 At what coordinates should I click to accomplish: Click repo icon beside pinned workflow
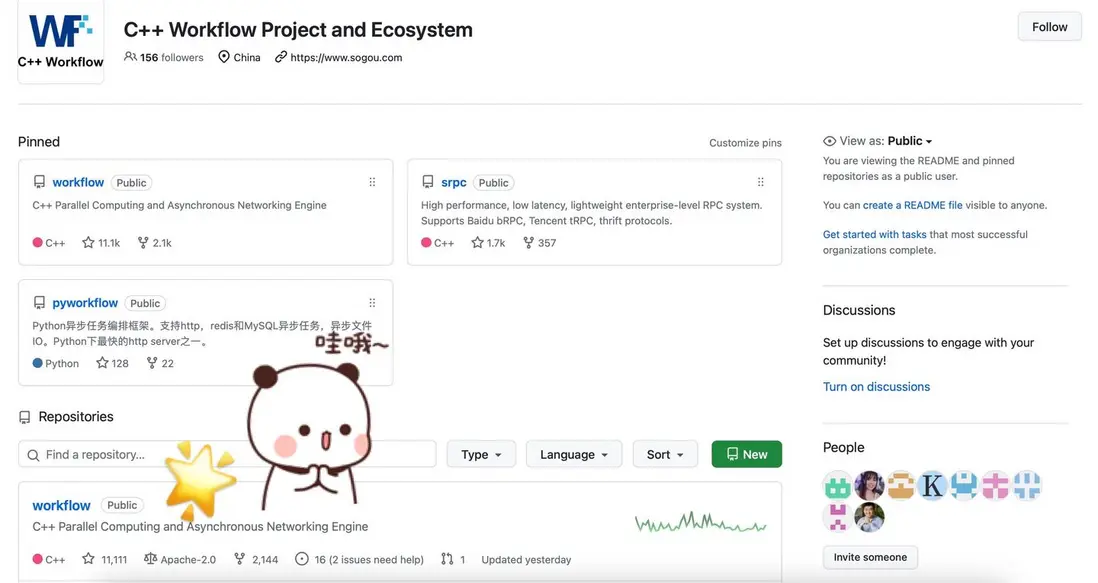tap(39, 182)
